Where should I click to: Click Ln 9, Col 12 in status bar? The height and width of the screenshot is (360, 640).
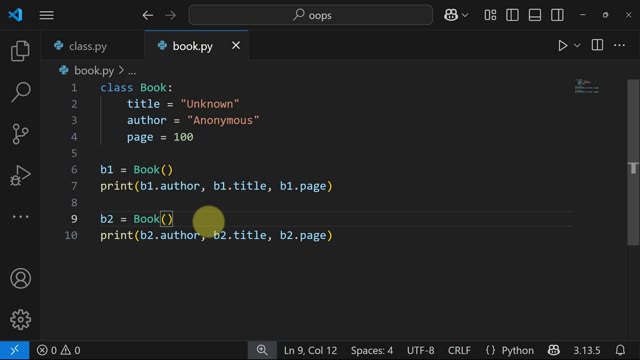310,350
